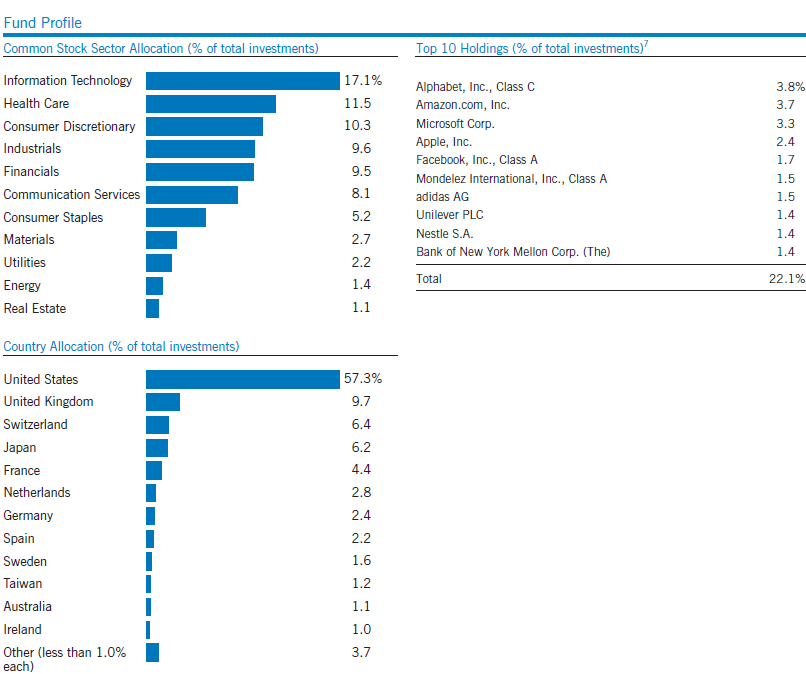
Task: Select the 9.5 value for Financials
Action: 361,171
